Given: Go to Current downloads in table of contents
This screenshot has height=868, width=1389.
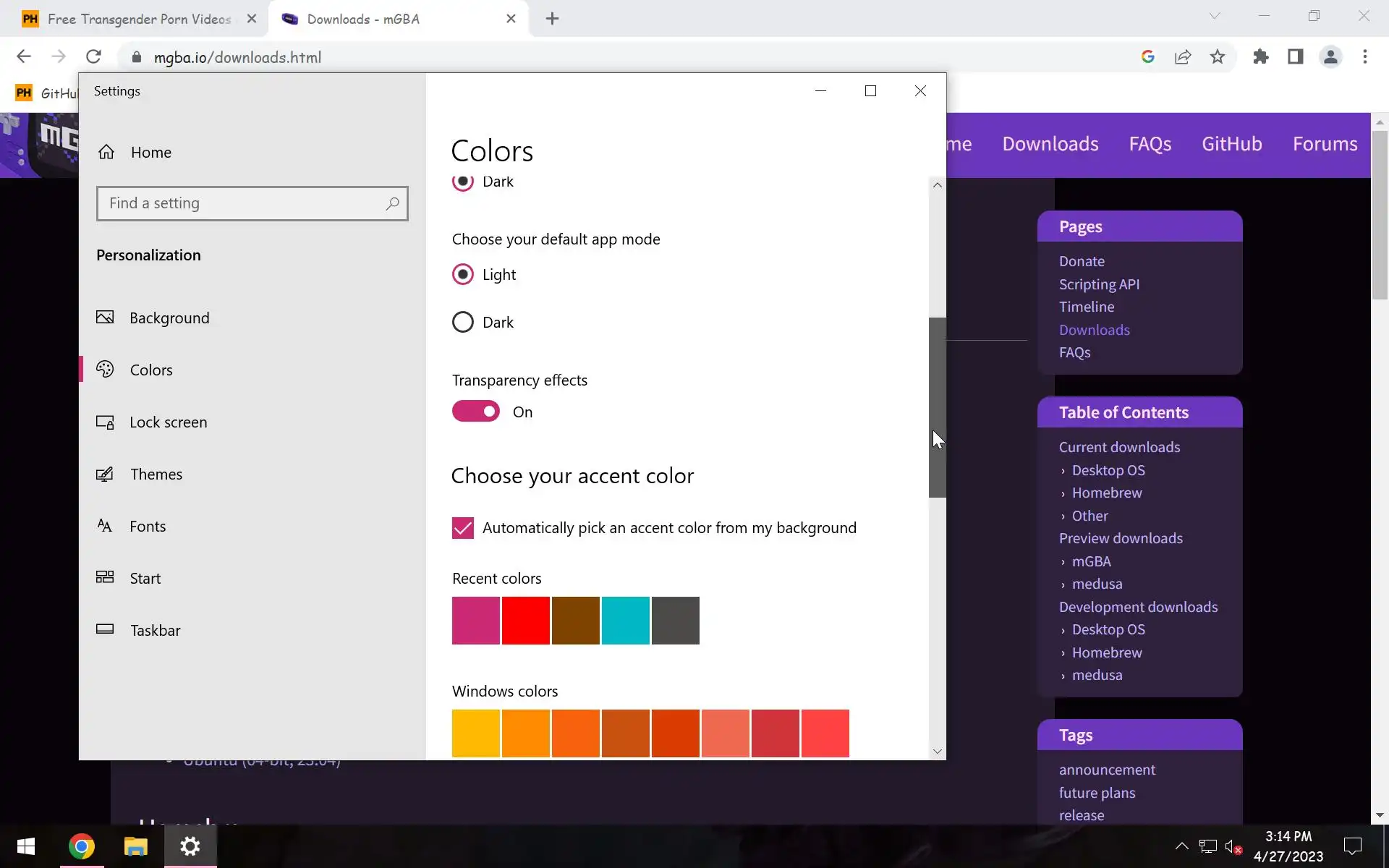Looking at the screenshot, I should (1119, 447).
